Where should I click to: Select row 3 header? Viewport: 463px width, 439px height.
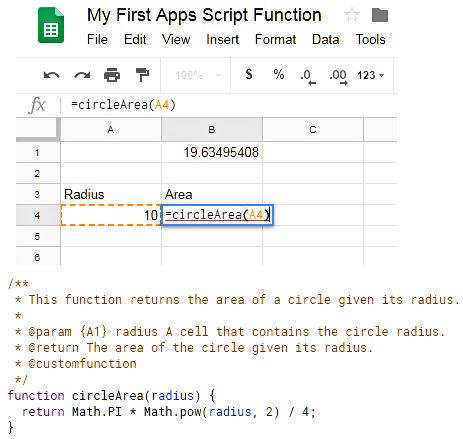37,194
